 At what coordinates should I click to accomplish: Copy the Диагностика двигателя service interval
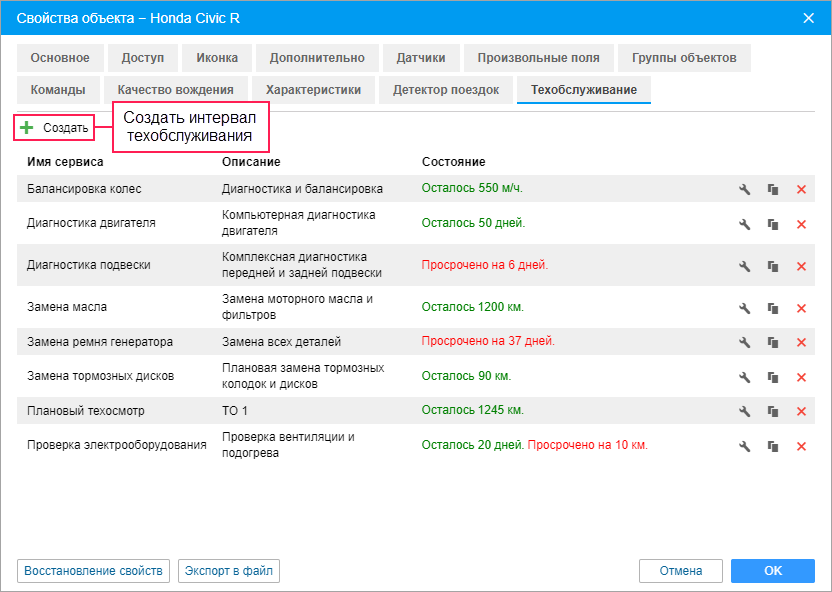pyautogui.click(x=772, y=223)
